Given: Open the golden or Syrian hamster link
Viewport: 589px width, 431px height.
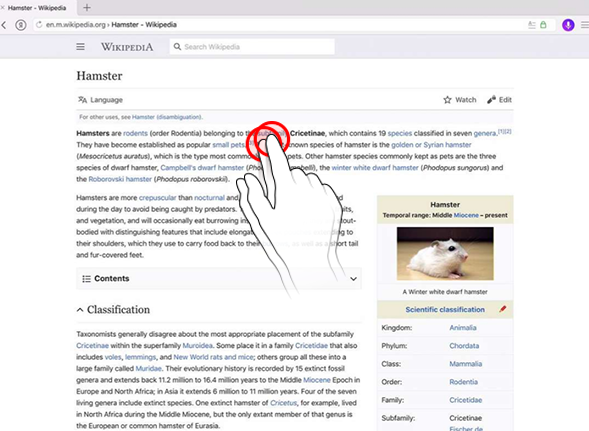Looking at the screenshot, I should click(431, 145).
